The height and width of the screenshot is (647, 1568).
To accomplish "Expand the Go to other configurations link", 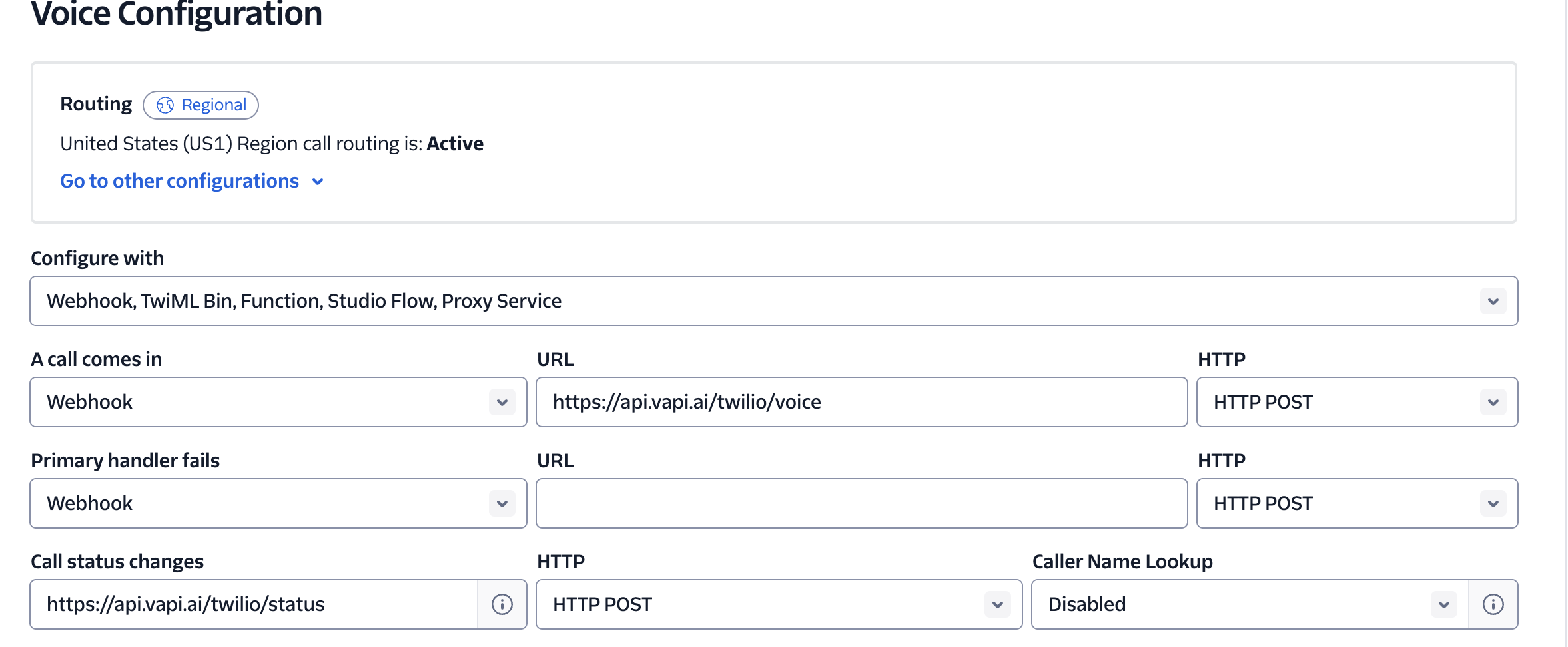I will coord(180,181).
